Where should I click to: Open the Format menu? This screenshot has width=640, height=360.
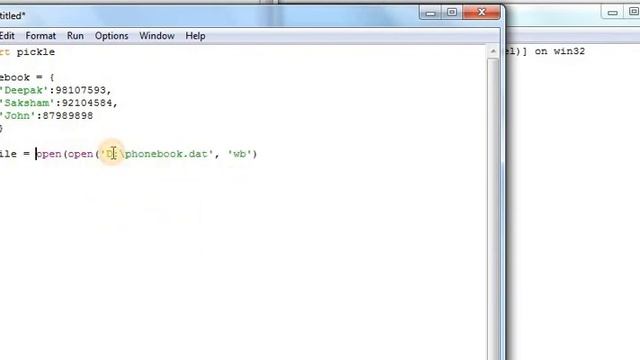click(40, 36)
